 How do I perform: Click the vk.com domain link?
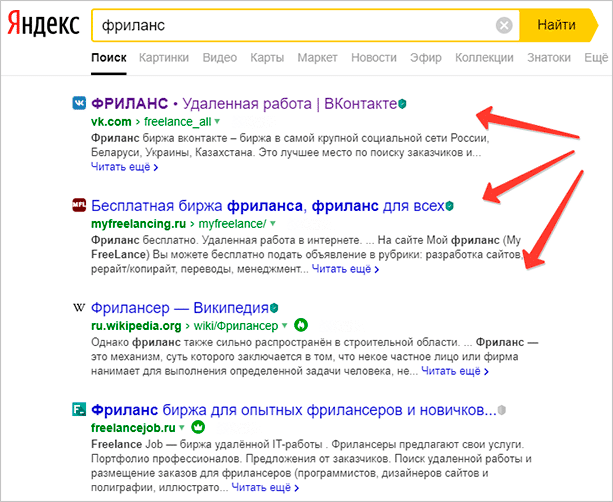click(111, 122)
